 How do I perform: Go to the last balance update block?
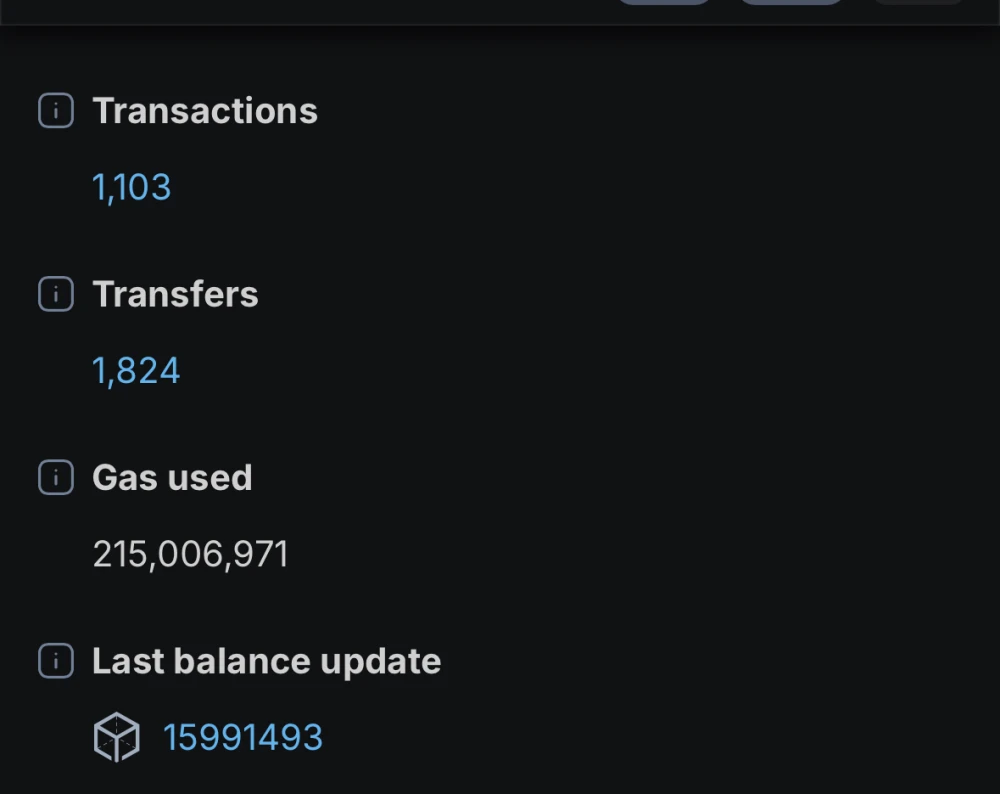(x=243, y=738)
